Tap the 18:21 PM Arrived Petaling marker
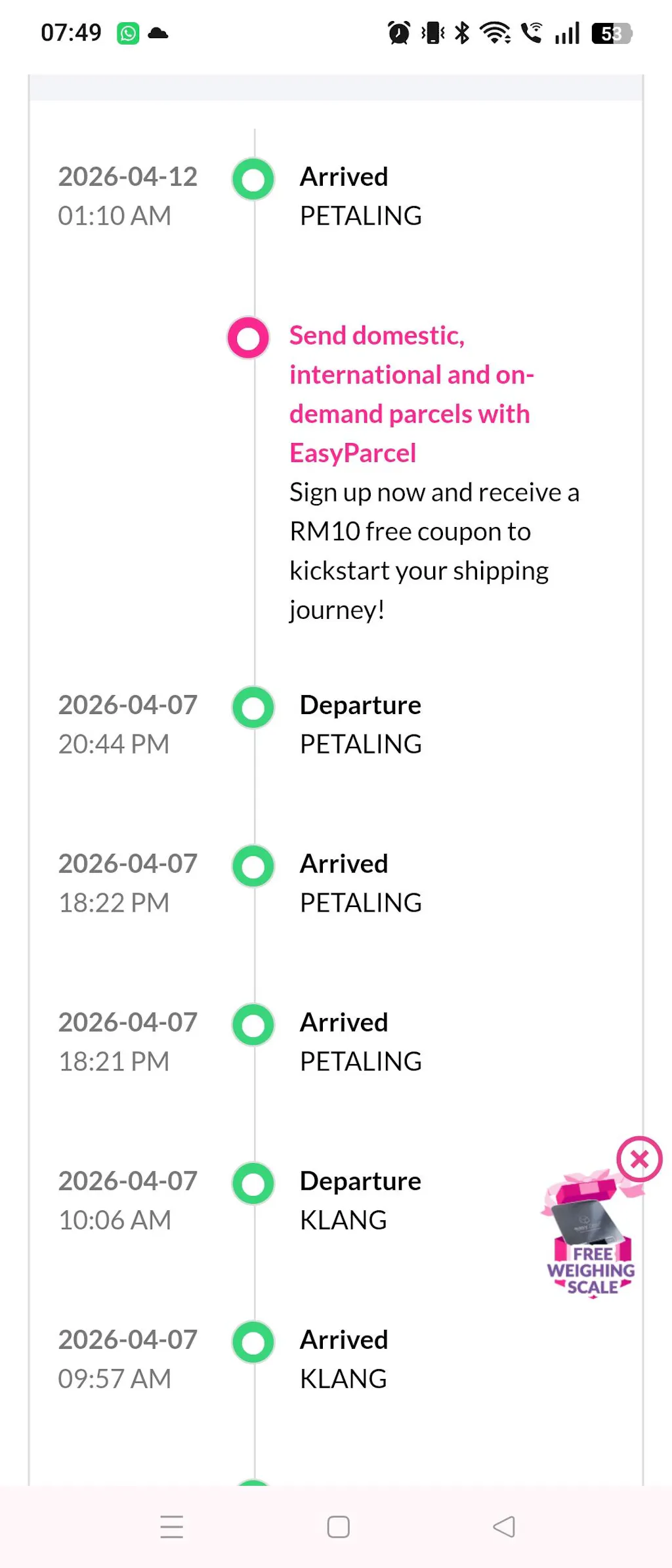 click(x=253, y=1025)
